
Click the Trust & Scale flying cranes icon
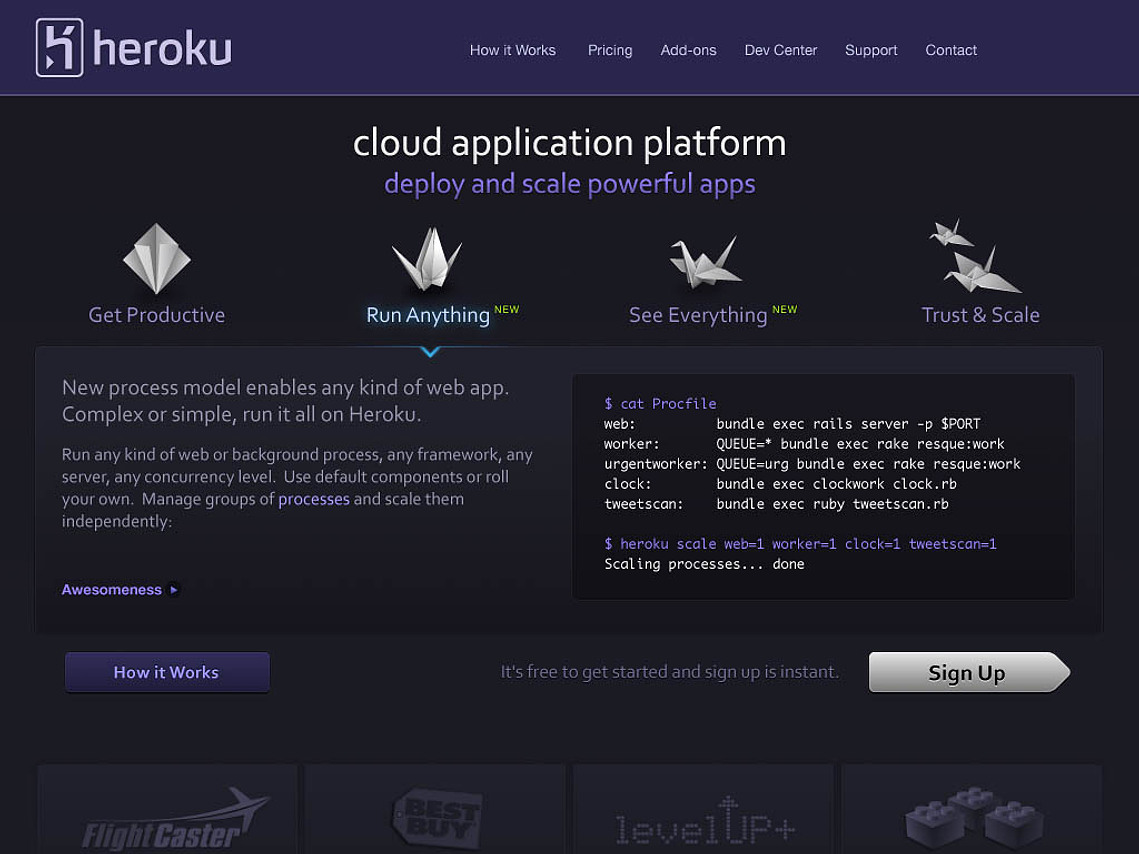976,256
